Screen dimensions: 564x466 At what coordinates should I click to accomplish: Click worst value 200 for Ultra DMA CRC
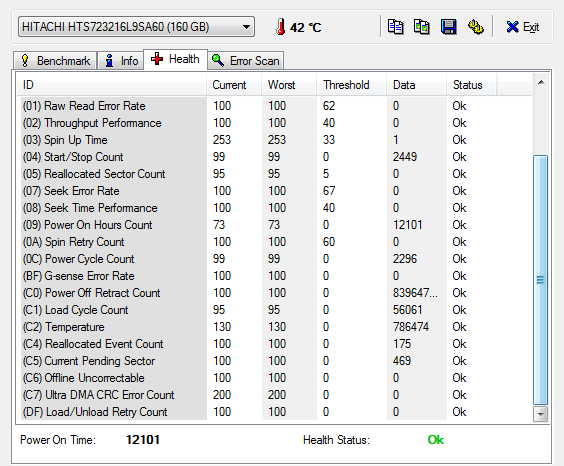click(277, 395)
